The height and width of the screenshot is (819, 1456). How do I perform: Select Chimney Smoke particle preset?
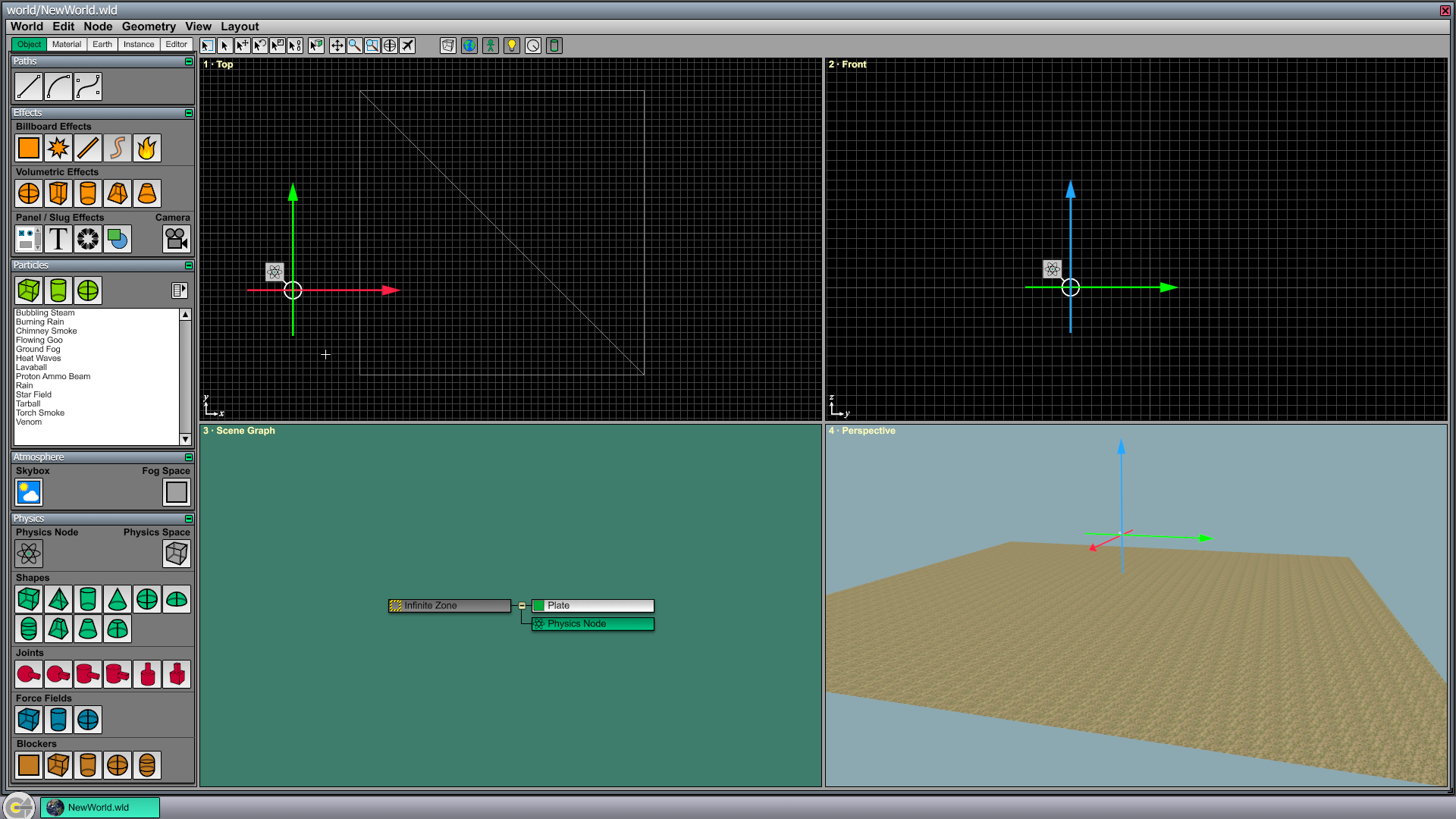[x=46, y=331]
